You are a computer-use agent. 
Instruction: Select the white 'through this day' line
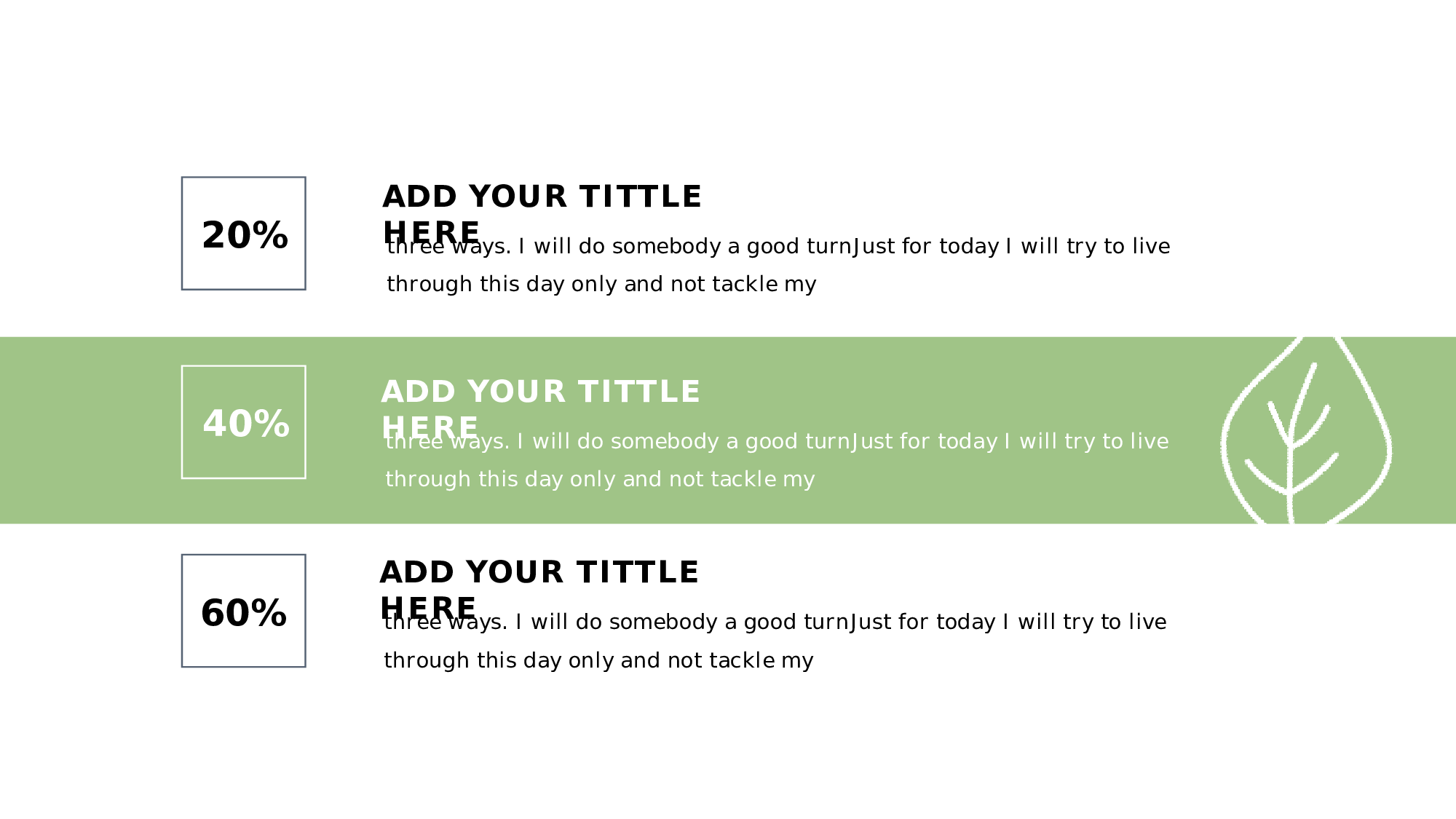click(600, 480)
